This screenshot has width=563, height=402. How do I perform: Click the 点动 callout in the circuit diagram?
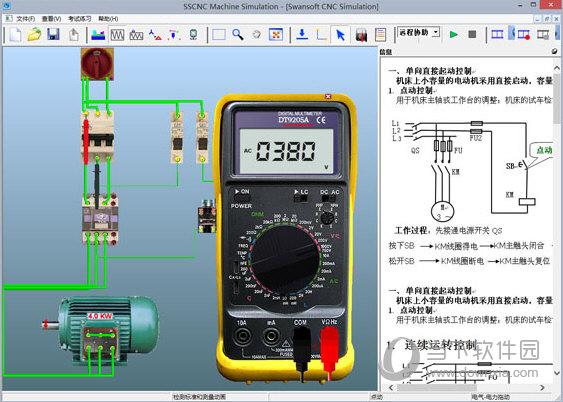pos(541,151)
